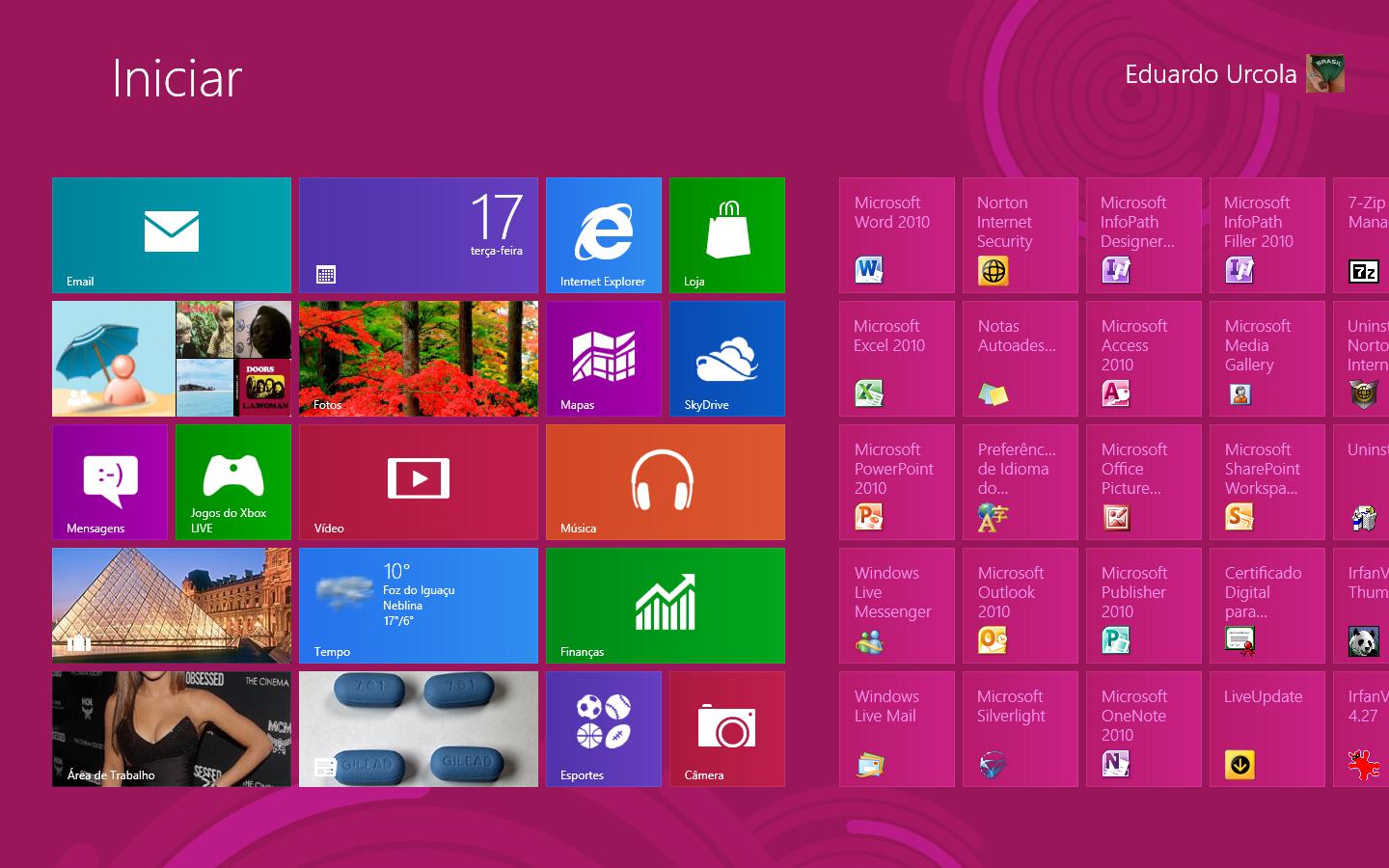The height and width of the screenshot is (868, 1389).
Task: Open the Mapas tile
Action: [x=603, y=358]
